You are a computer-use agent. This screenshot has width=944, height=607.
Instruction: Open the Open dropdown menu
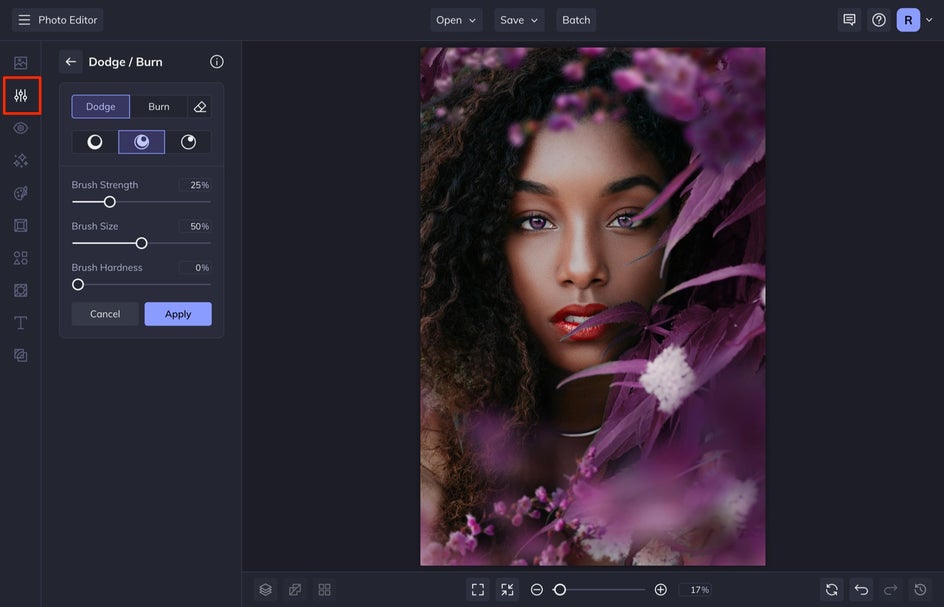click(x=456, y=20)
